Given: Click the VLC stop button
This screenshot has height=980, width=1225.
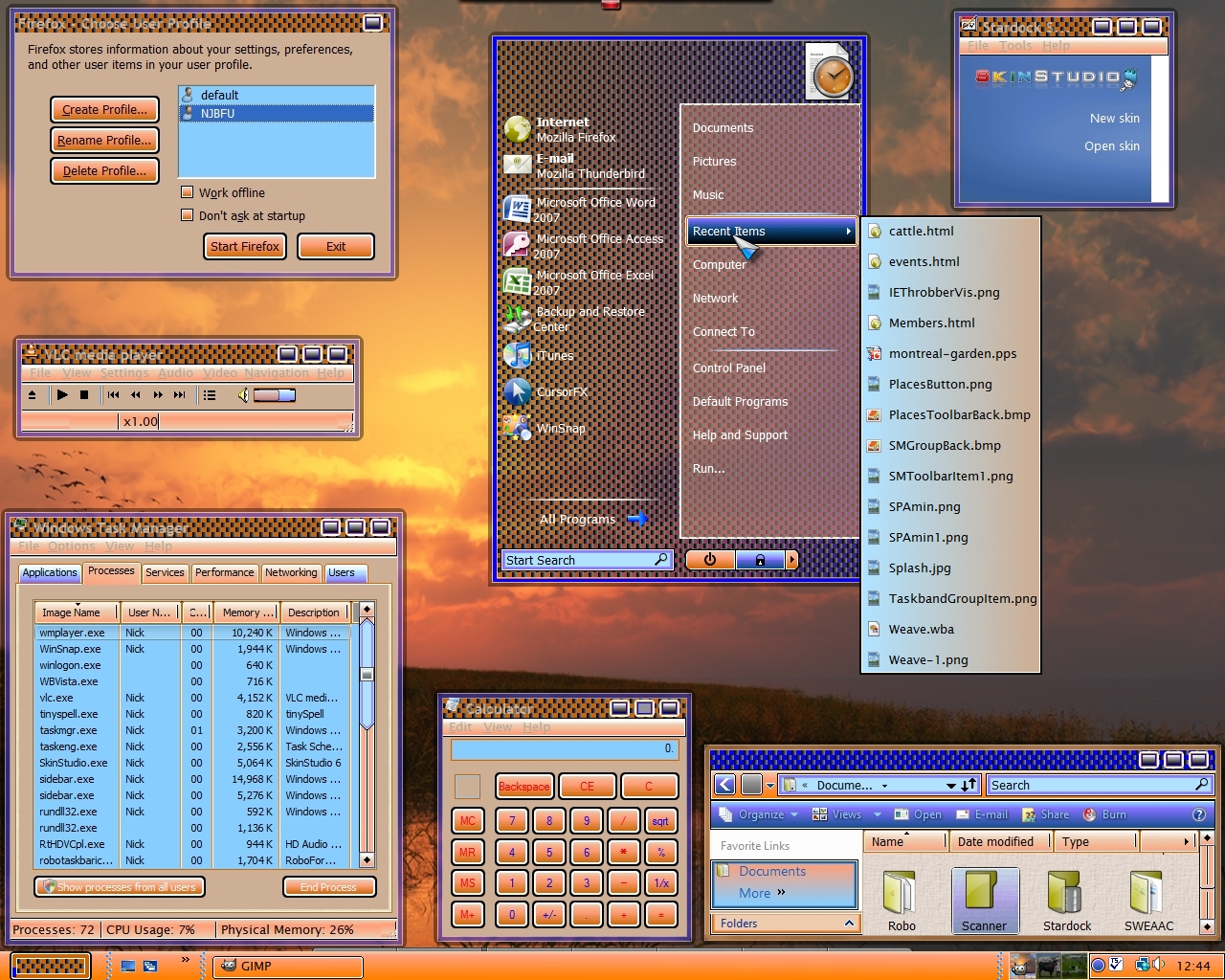Looking at the screenshot, I should pos(84,394).
